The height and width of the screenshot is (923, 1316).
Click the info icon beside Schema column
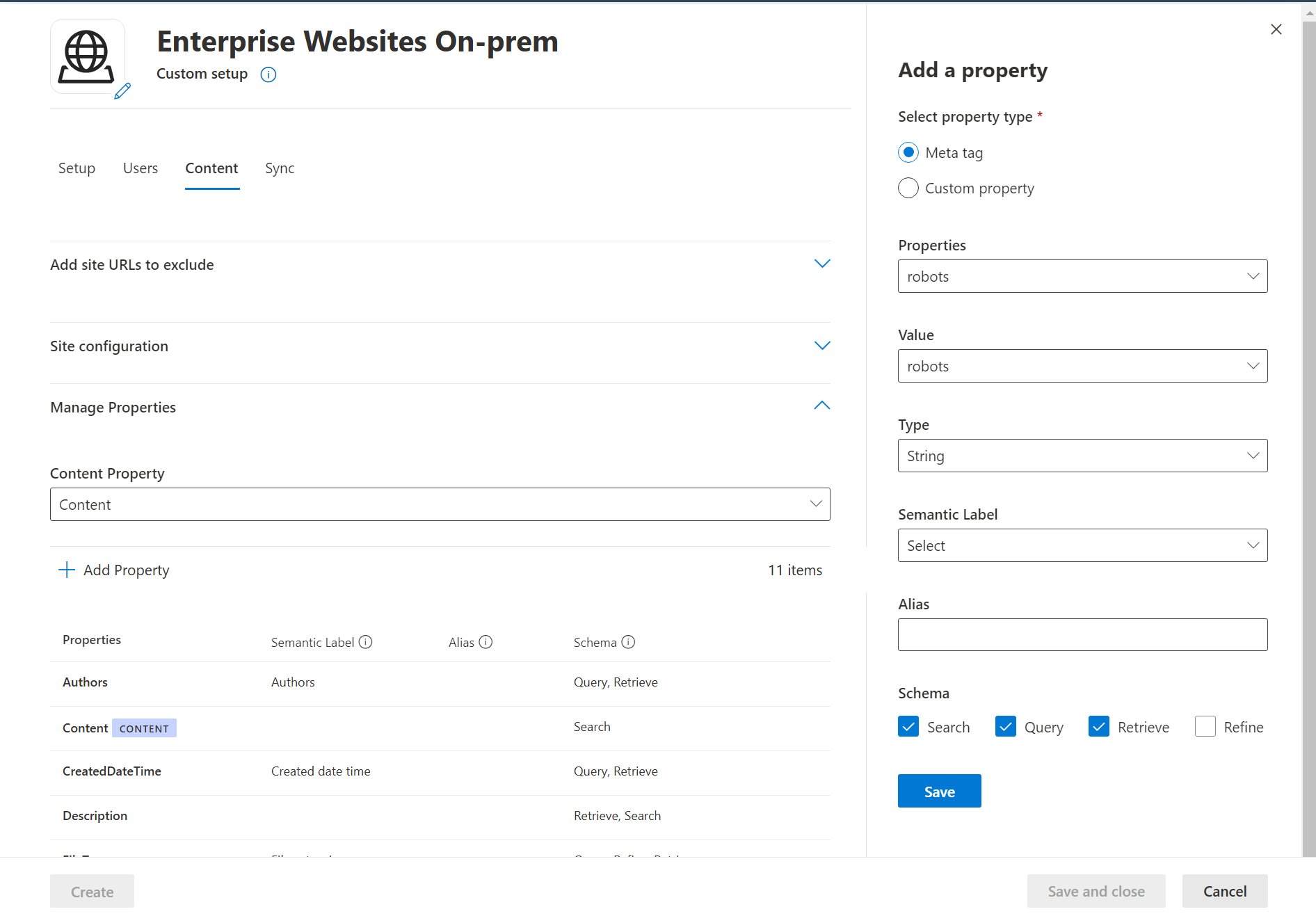[x=629, y=642]
